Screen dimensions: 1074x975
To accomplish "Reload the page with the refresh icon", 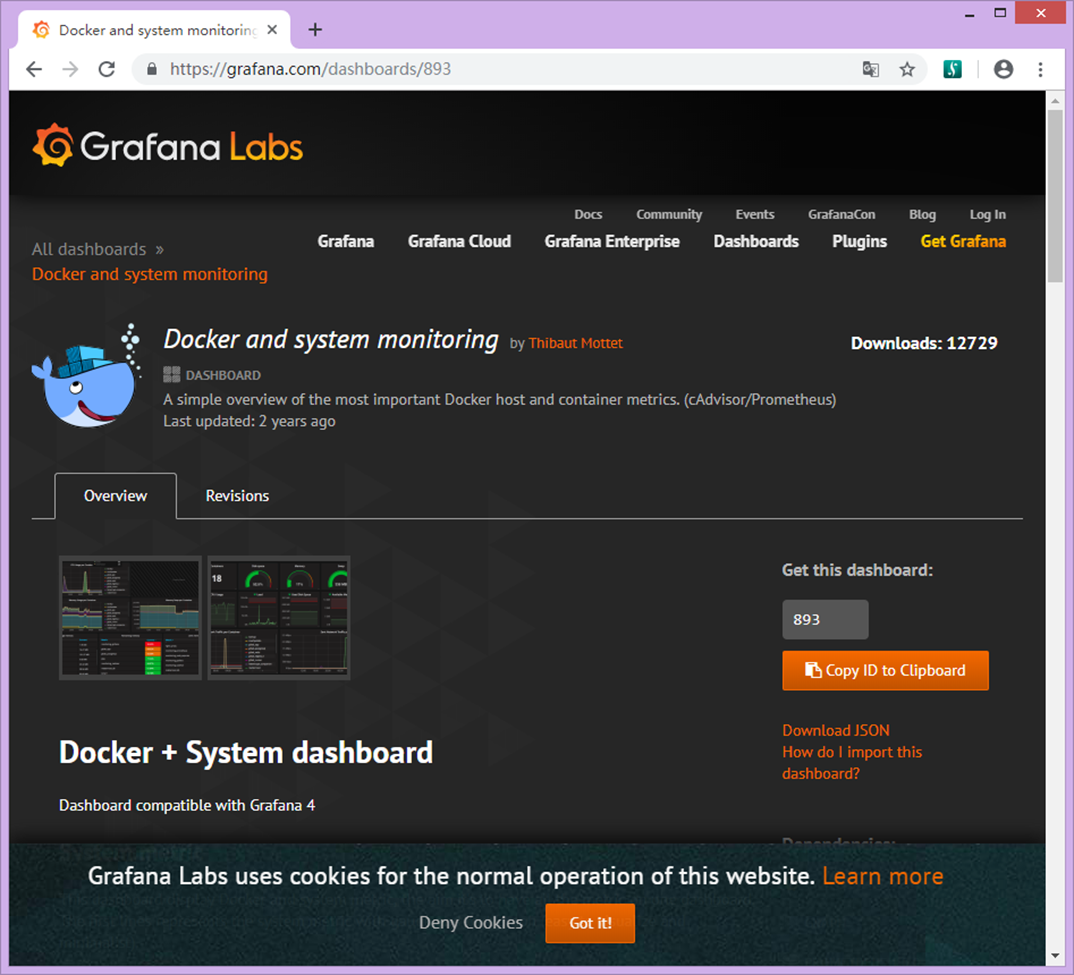I will 107,69.
